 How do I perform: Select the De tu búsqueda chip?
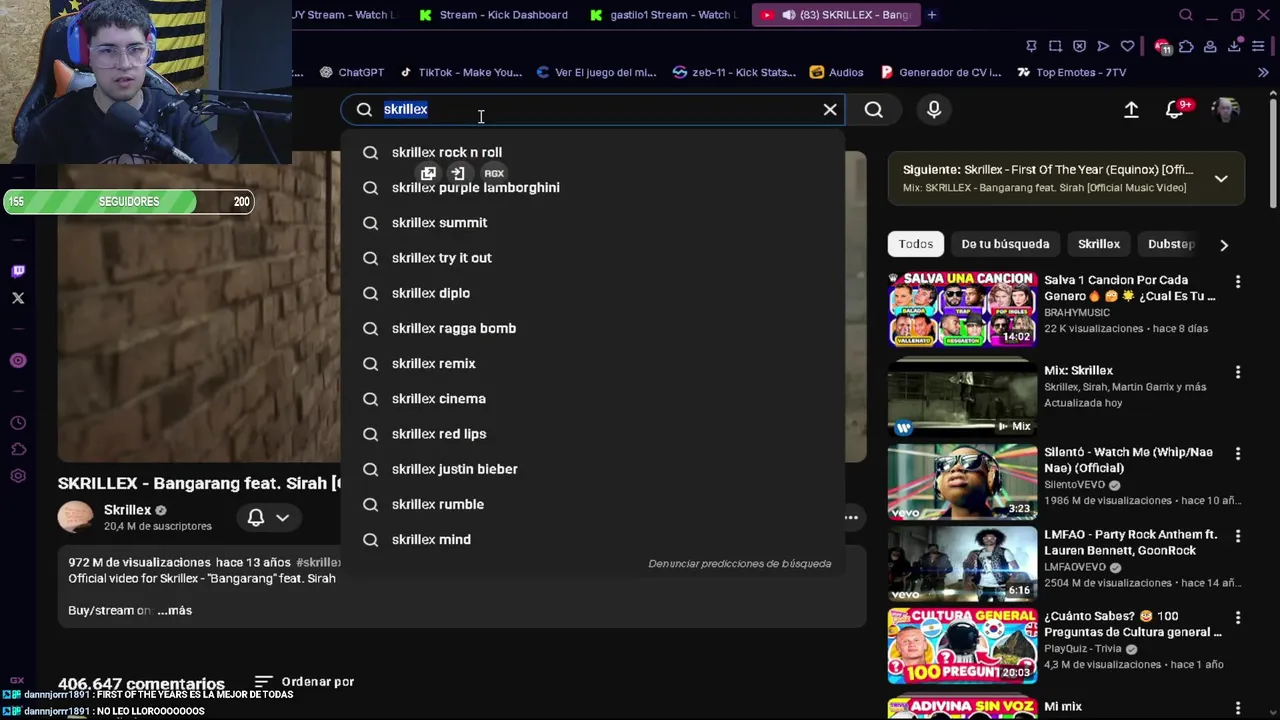coord(1005,244)
